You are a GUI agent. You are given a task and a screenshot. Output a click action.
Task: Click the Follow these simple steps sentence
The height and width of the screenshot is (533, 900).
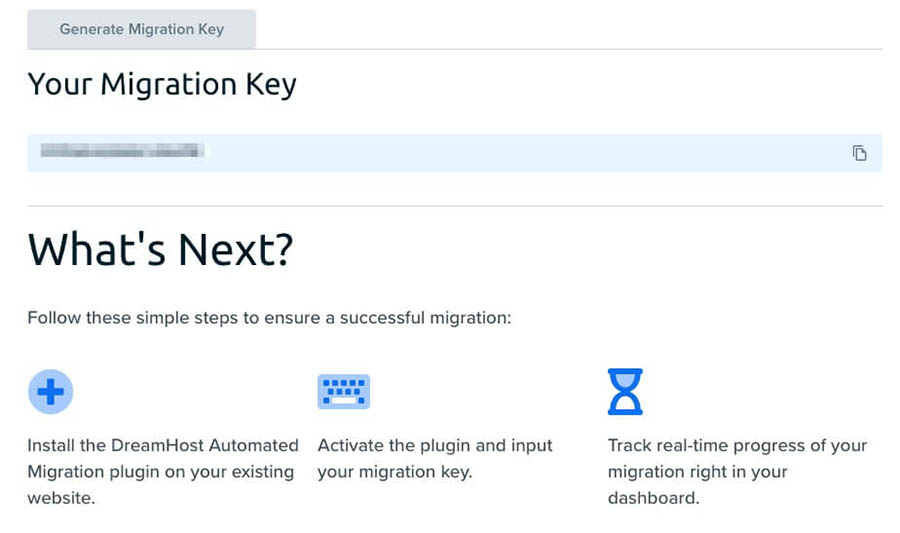[269, 319]
